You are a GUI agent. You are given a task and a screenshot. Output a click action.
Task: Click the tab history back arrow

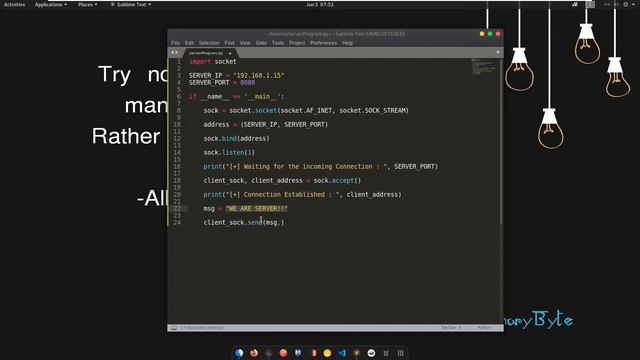point(172,52)
